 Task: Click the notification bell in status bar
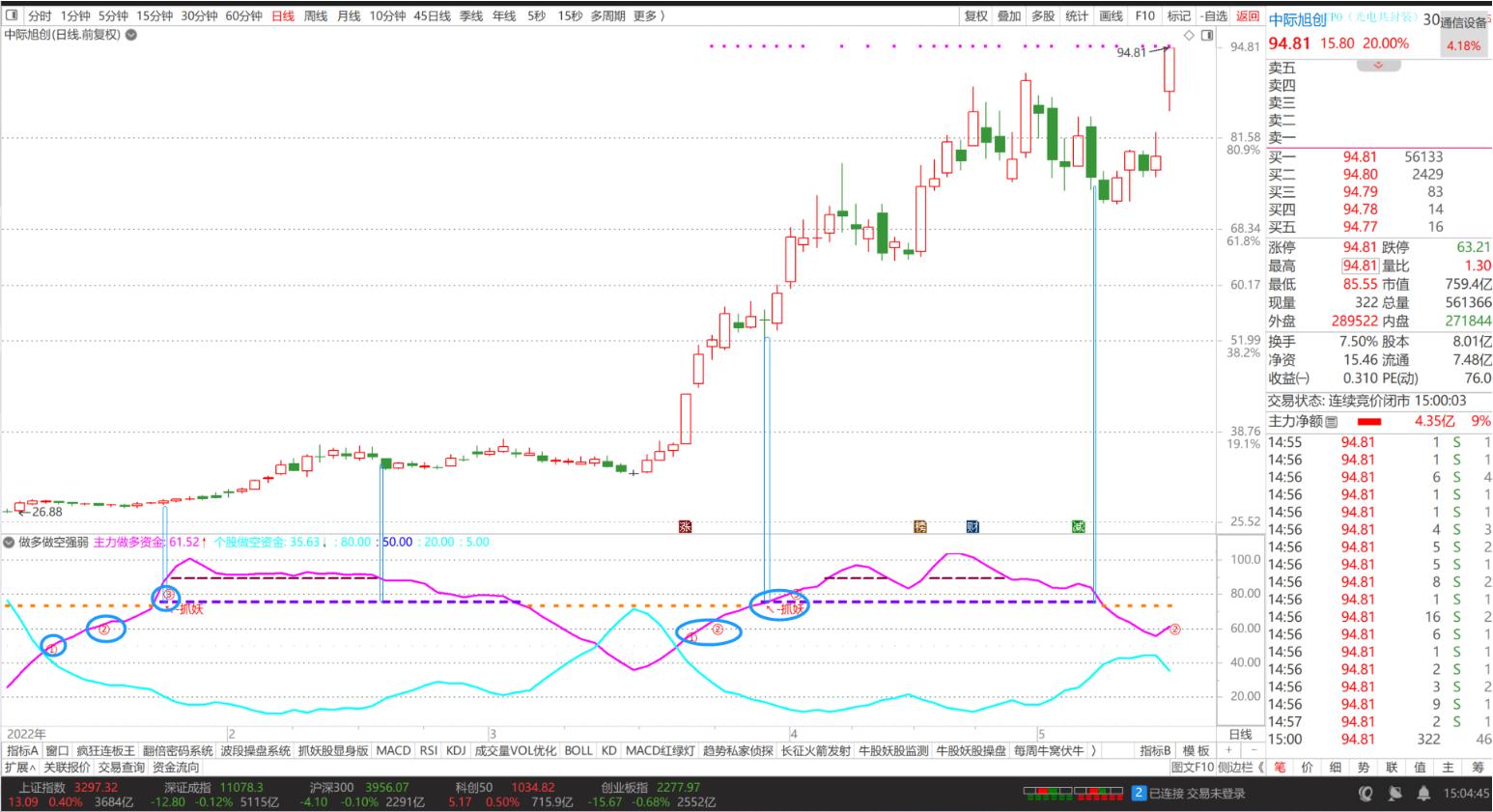(x=1423, y=794)
